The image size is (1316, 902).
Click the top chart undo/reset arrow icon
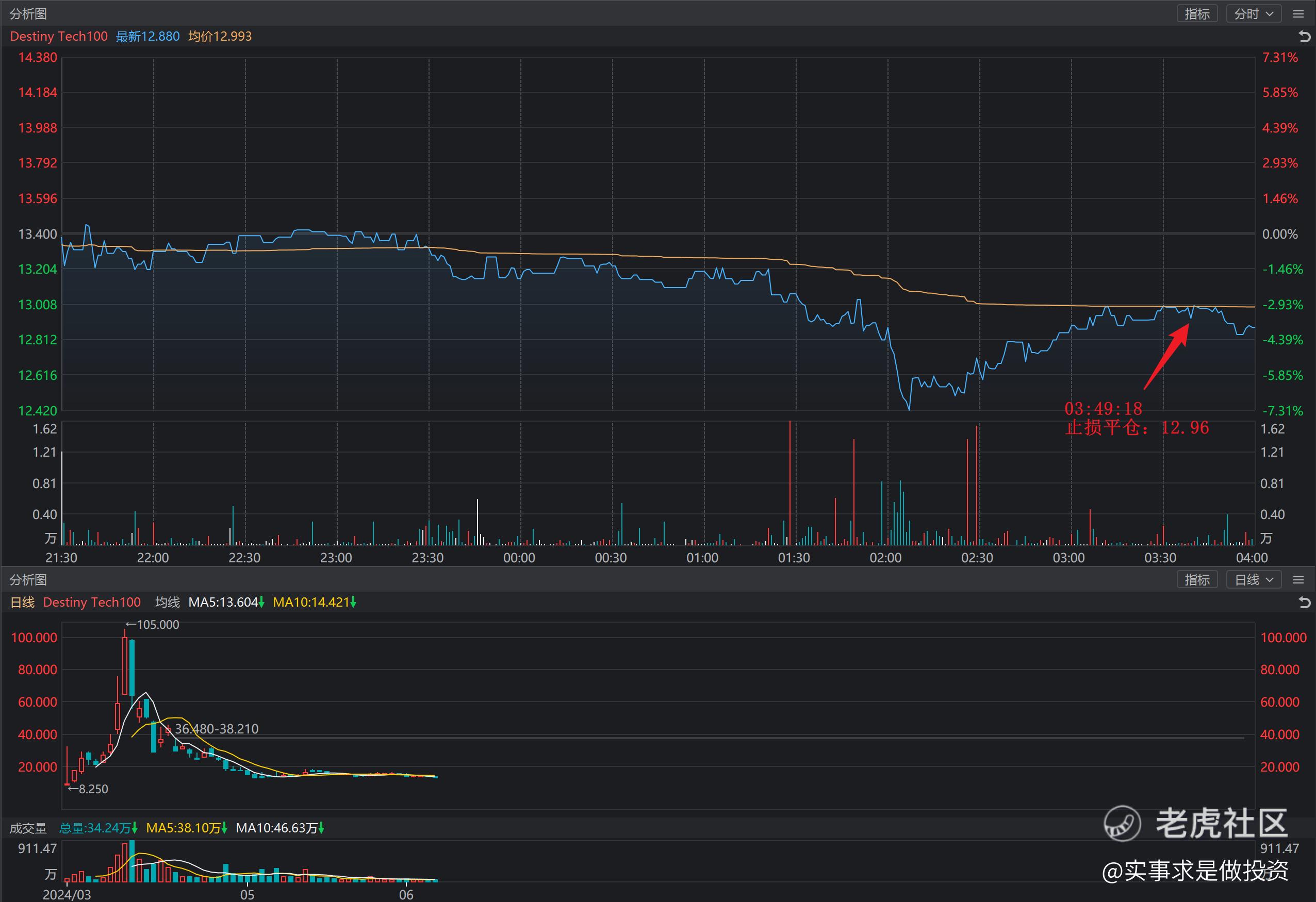tap(1304, 37)
